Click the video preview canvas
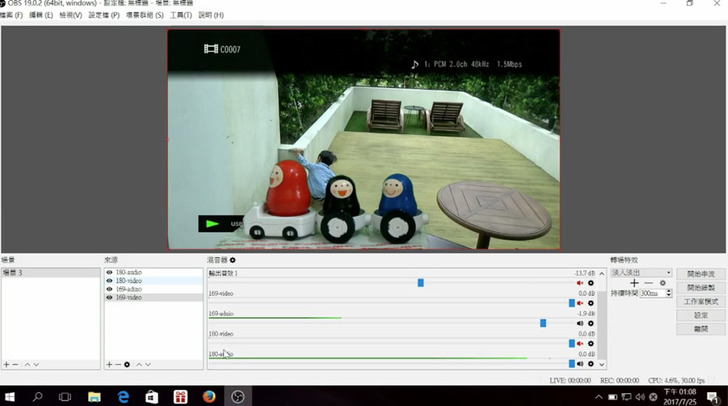 click(364, 139)
